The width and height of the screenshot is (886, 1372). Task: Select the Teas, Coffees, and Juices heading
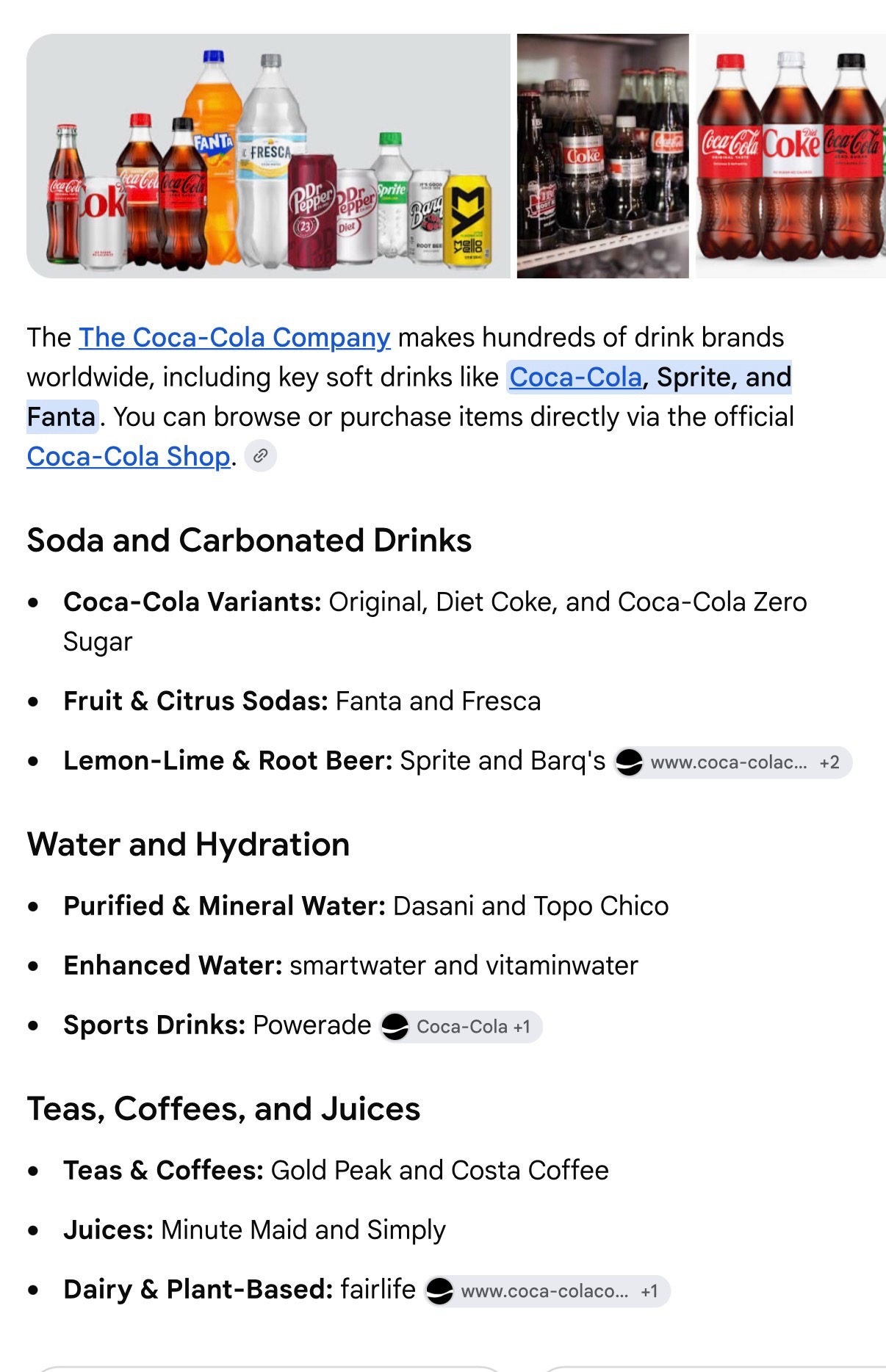tap(223, 1109)
